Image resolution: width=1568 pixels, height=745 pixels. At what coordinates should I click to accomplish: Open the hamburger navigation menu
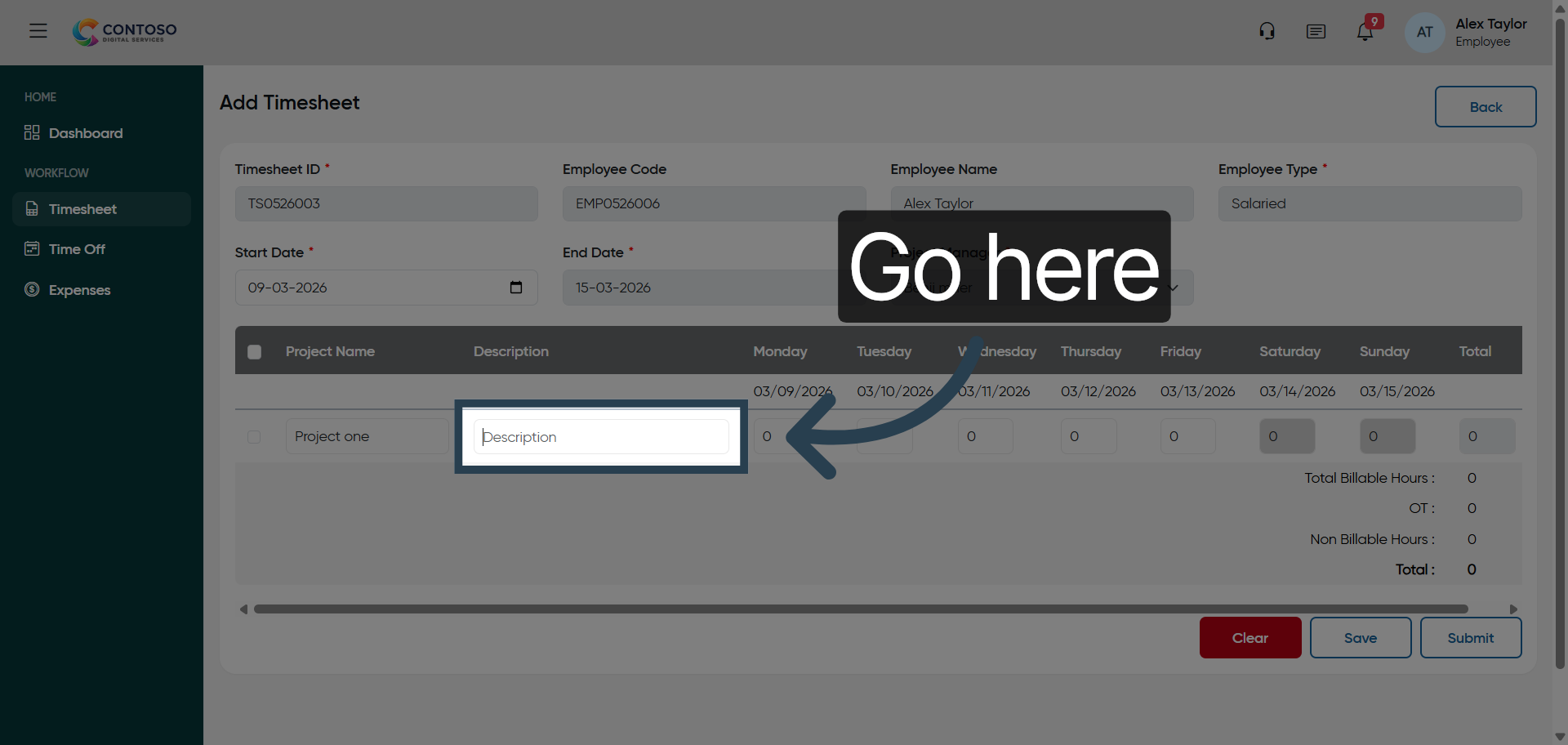pos(38,31)
